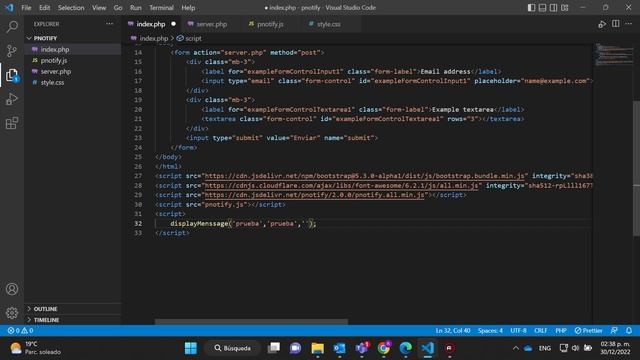Open the Edit menu
The image size is (640, 360).
pyautogui.click(x=44, y=8)
